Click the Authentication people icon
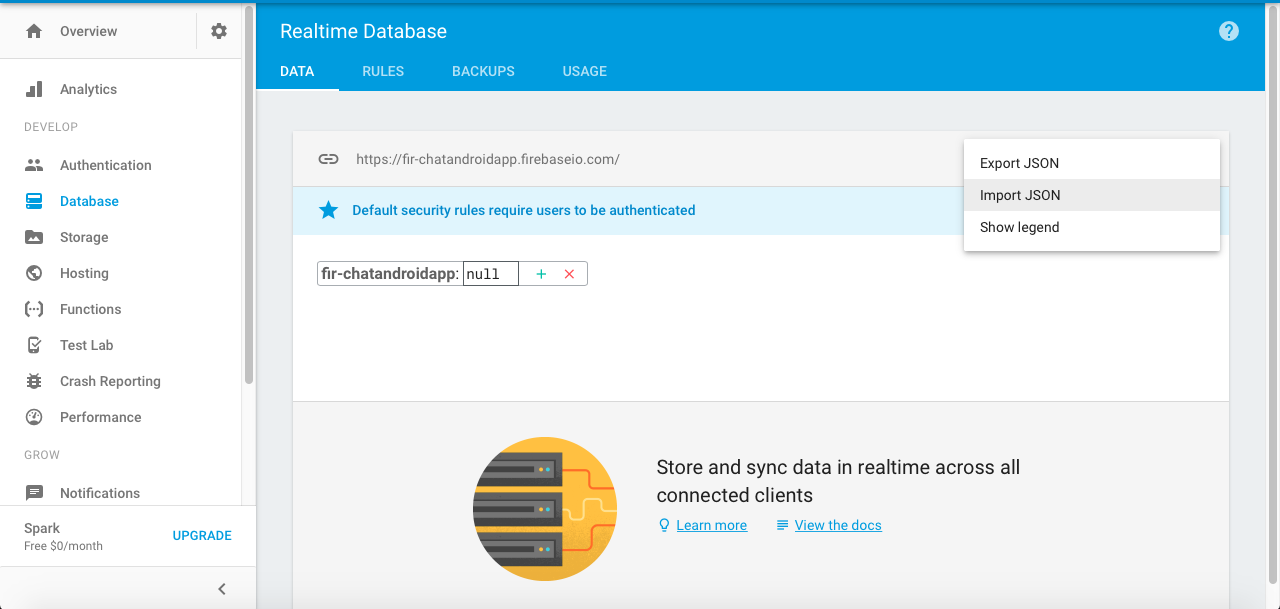The height and width of the screenshot is (609, 1280). [34, 165]
